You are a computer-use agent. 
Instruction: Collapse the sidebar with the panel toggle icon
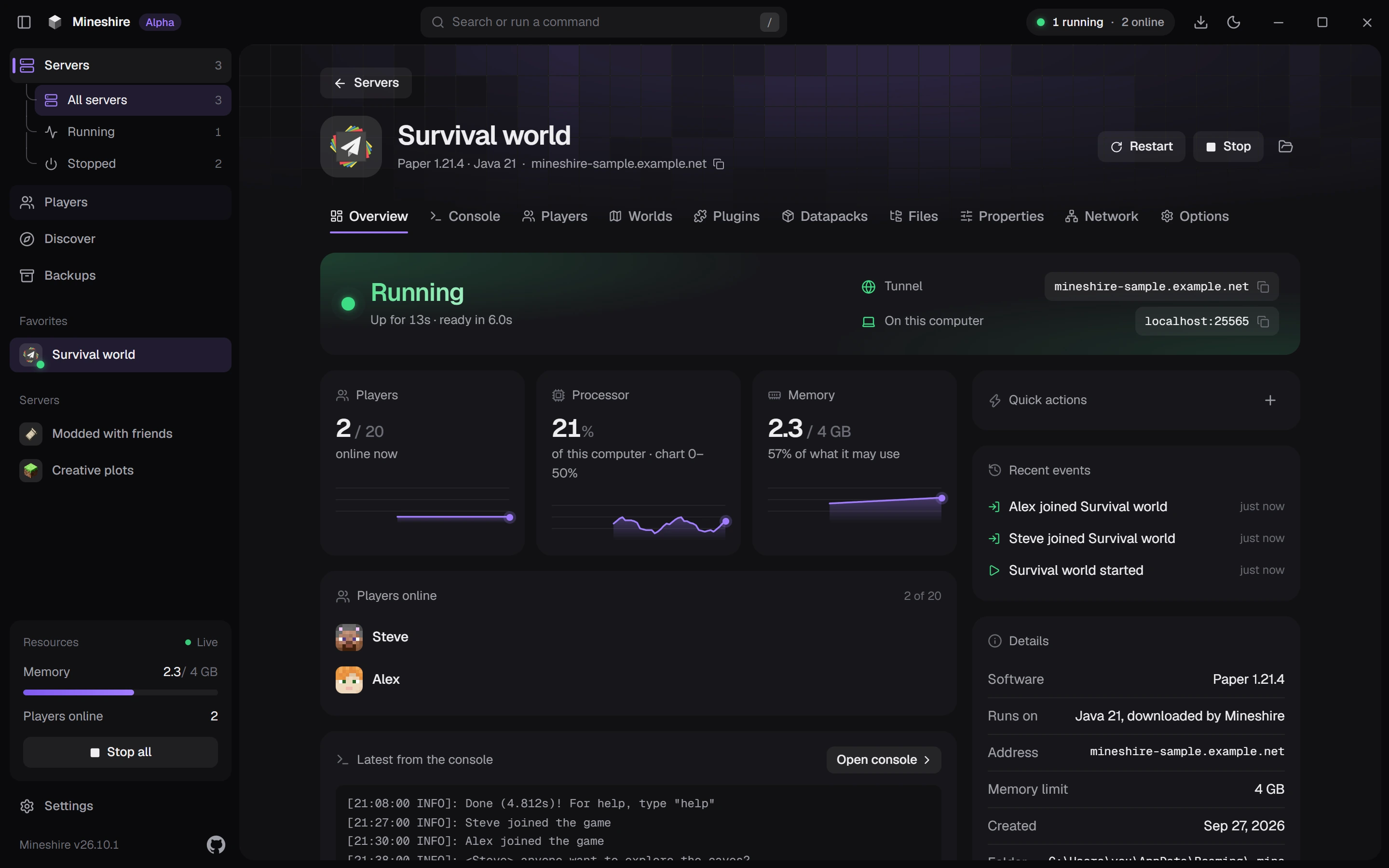(x=24, y=22)
